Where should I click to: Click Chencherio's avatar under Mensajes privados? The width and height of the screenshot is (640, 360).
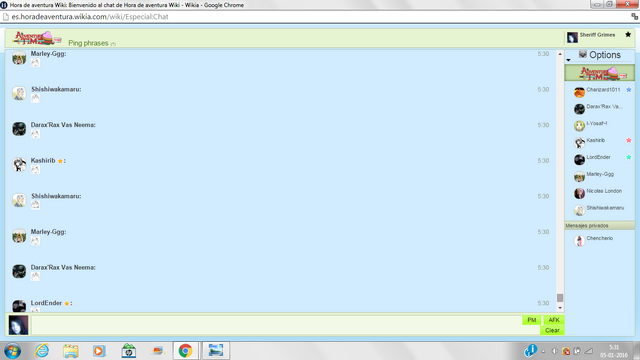pyautogui.click(x=579, y=241)
